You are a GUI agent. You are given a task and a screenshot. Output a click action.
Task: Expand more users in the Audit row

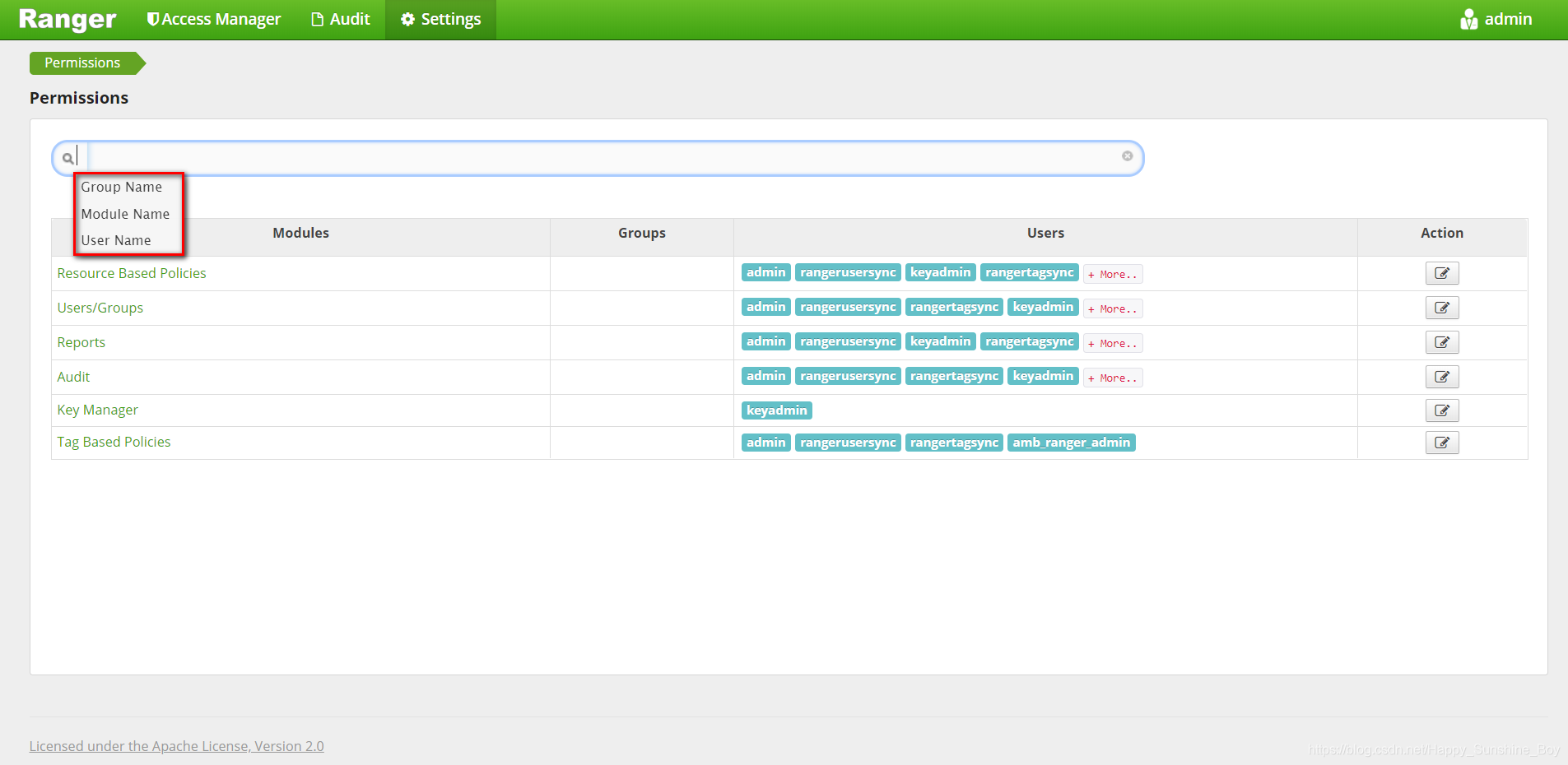(1113, 377)
